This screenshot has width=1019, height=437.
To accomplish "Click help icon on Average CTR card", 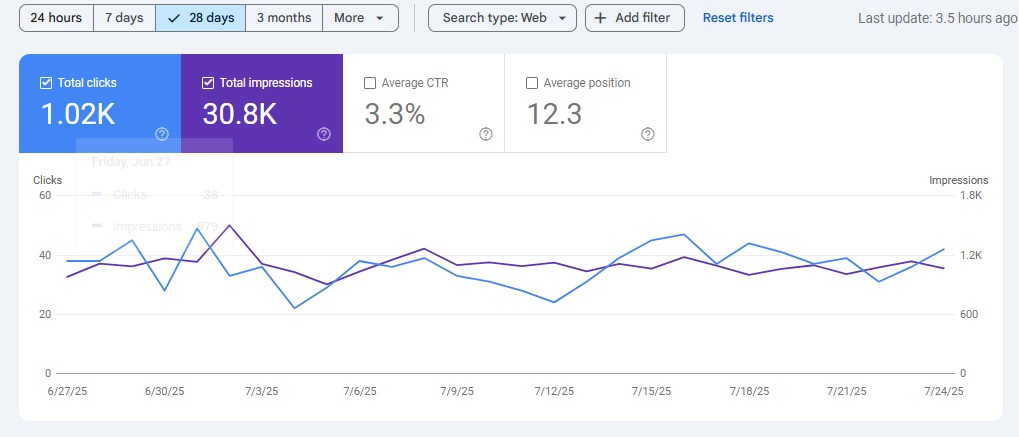I will coord(486,134).
